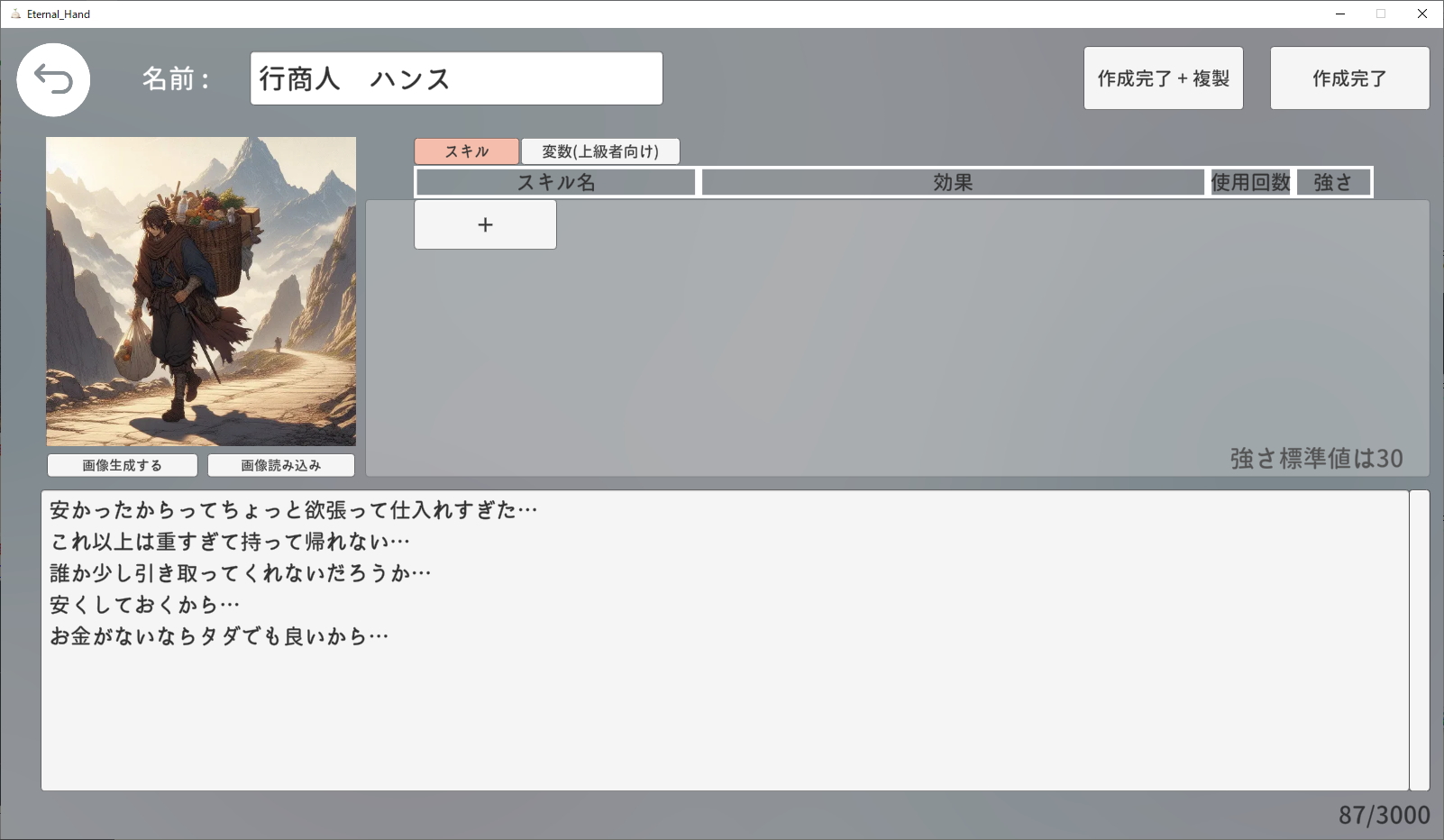Click the スキル名 column header

tap(555, 182)
